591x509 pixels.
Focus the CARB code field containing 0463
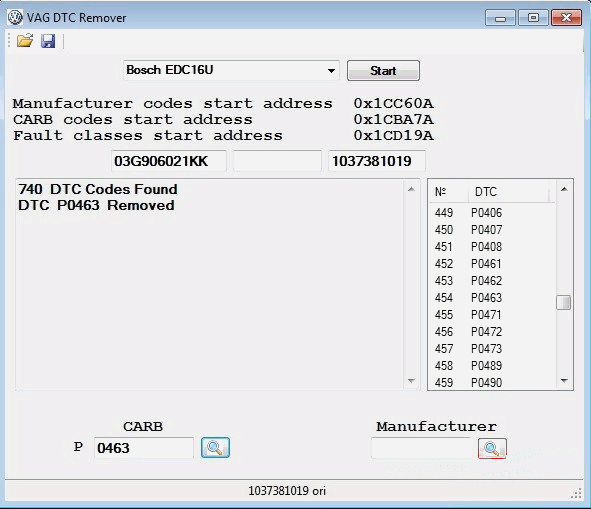pyautogui.click(x=144, y=448)
